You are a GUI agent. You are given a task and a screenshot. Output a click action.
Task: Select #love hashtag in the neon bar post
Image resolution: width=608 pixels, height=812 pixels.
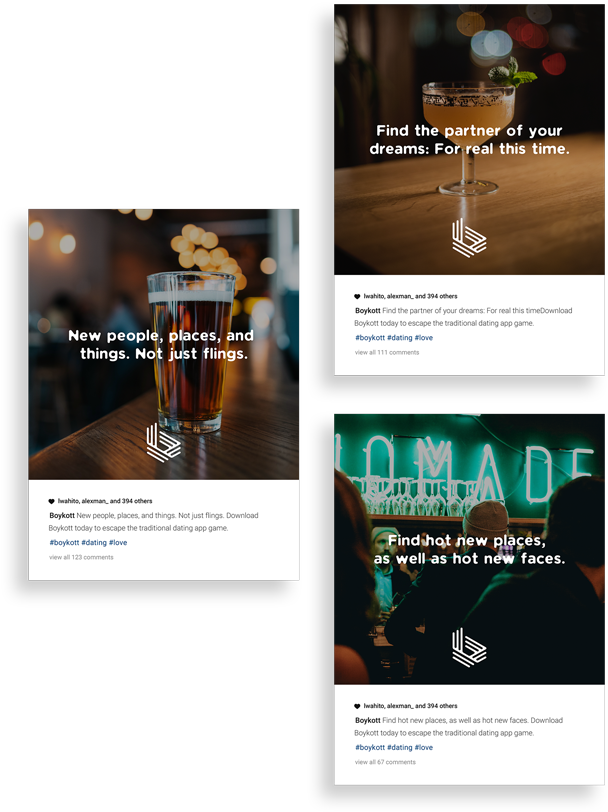[x=424, y=747]
